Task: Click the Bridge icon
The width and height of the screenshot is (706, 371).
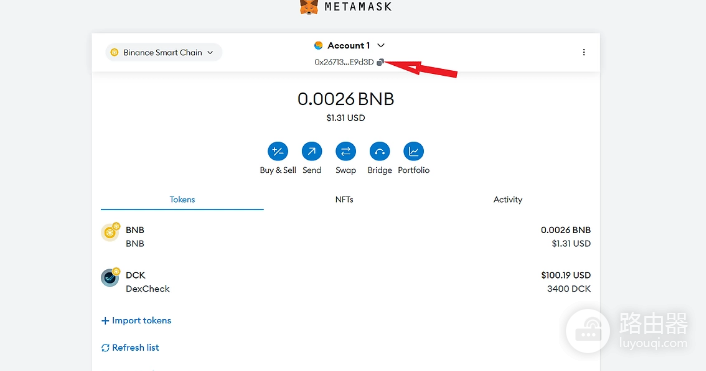Action: point(380,151)
